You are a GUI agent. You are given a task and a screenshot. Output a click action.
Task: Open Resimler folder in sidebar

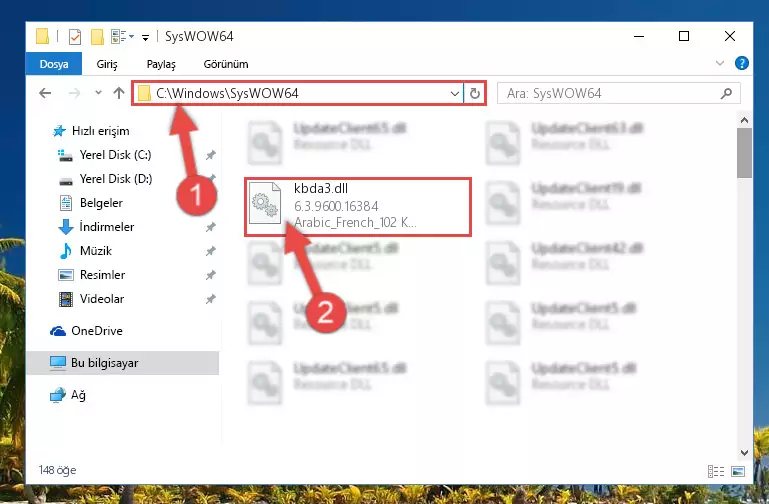102,275
